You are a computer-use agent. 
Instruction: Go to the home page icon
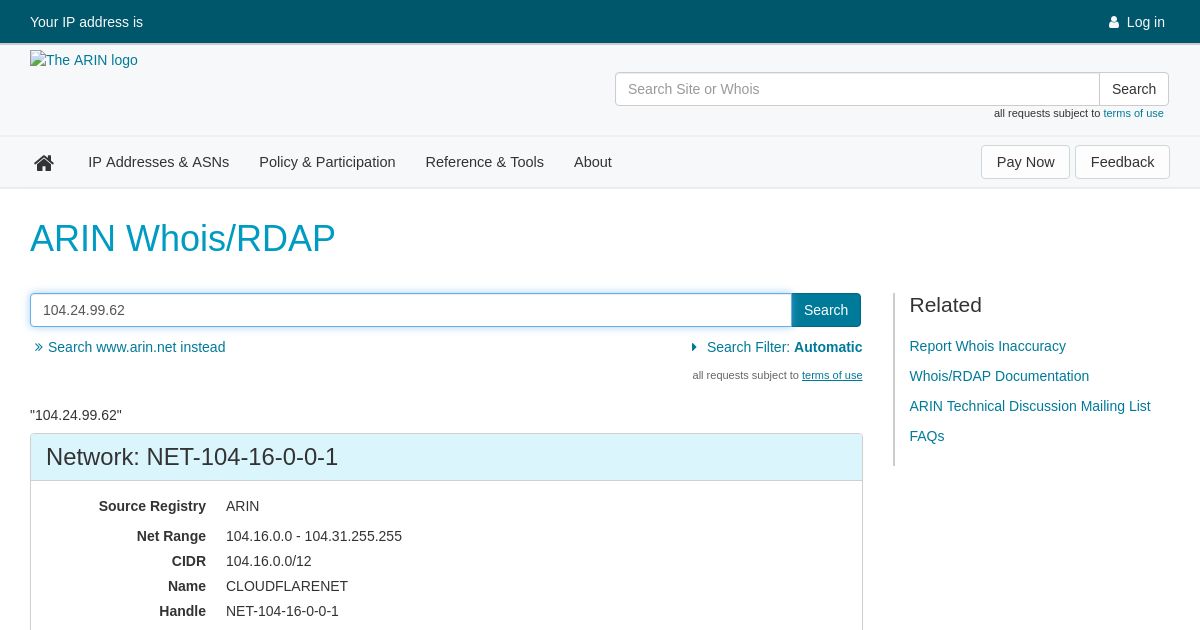(x=44, y=163)
